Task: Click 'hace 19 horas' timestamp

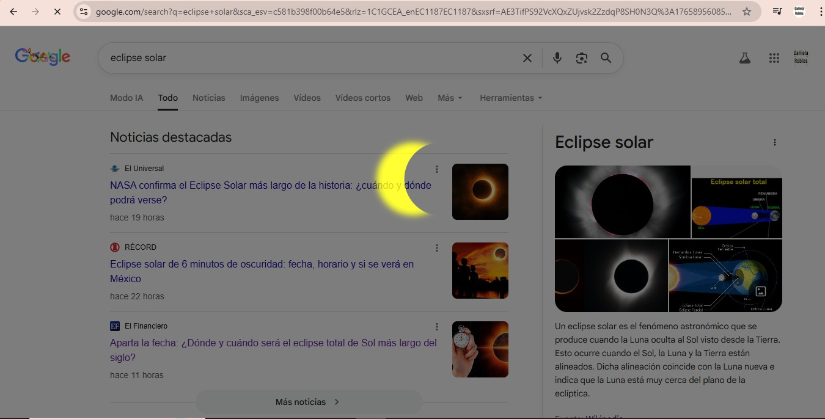Action: (137, 217)
